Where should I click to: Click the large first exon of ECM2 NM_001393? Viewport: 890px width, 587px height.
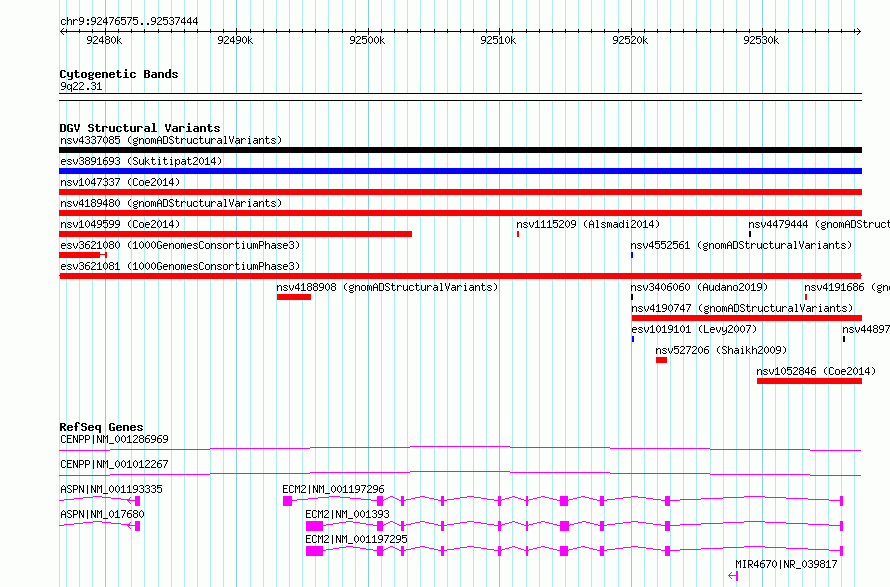pyautogui.click(x=314, y=526)
